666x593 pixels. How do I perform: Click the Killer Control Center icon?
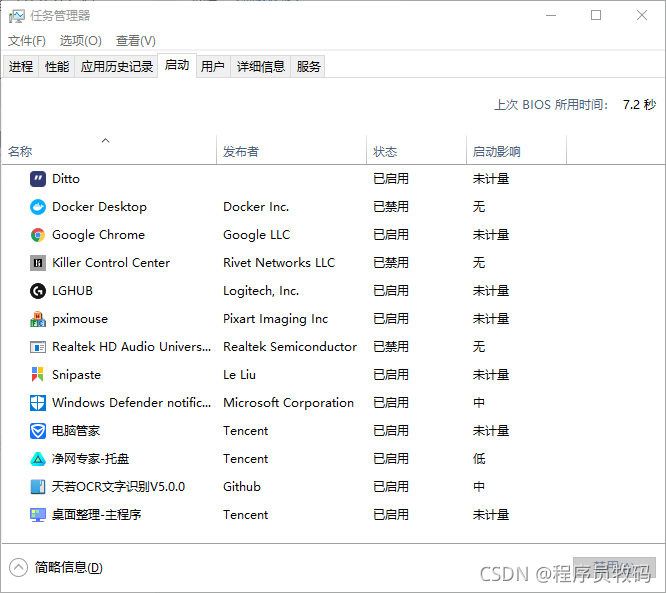pos(38,263)
